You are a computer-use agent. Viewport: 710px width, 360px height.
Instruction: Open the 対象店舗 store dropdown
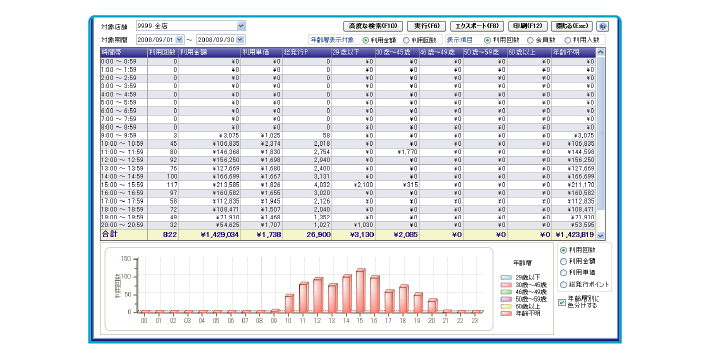click(241, 26)
